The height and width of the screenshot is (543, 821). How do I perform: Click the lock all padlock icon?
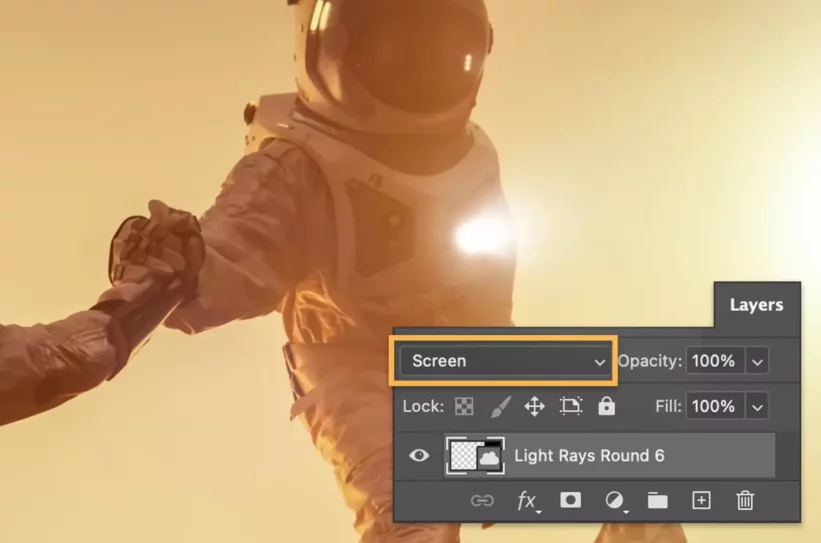tap(606, 406)
